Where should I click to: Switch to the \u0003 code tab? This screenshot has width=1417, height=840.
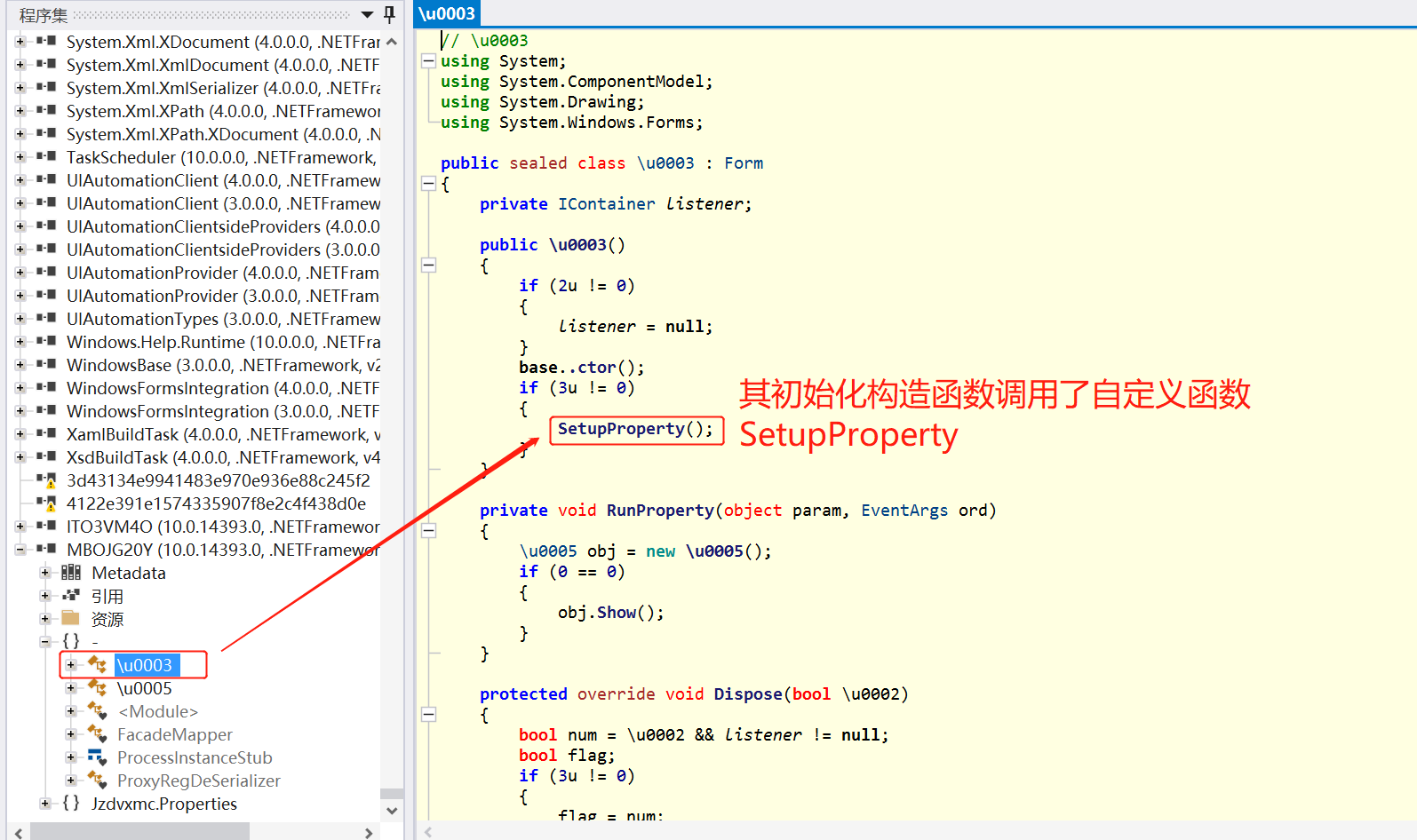pos(447,13)
